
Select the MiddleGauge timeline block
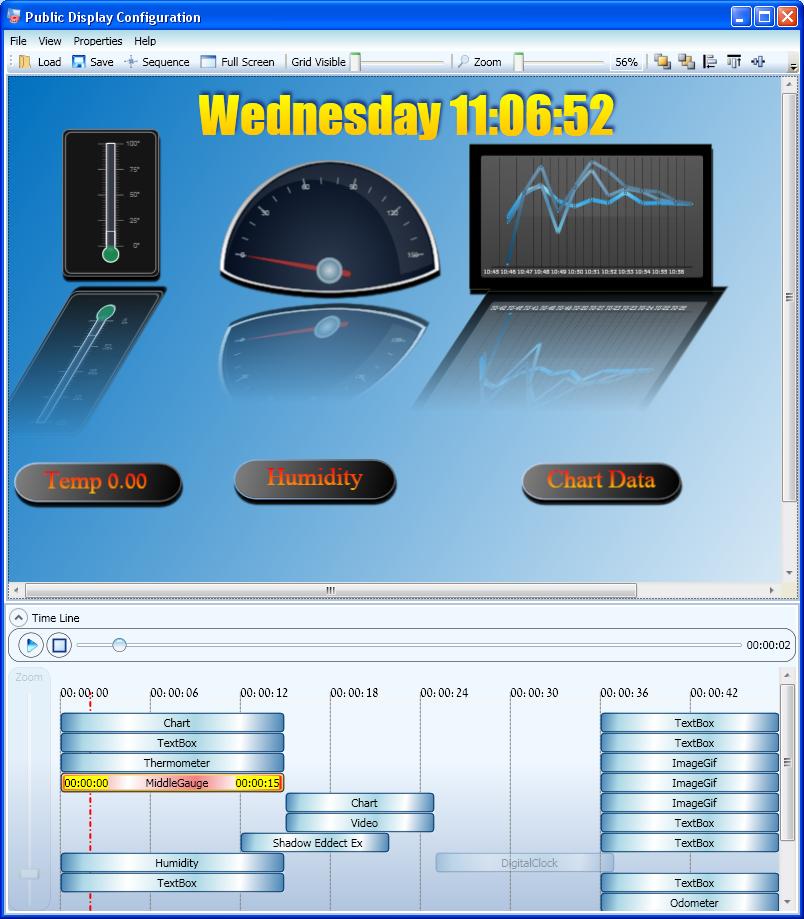172,783
